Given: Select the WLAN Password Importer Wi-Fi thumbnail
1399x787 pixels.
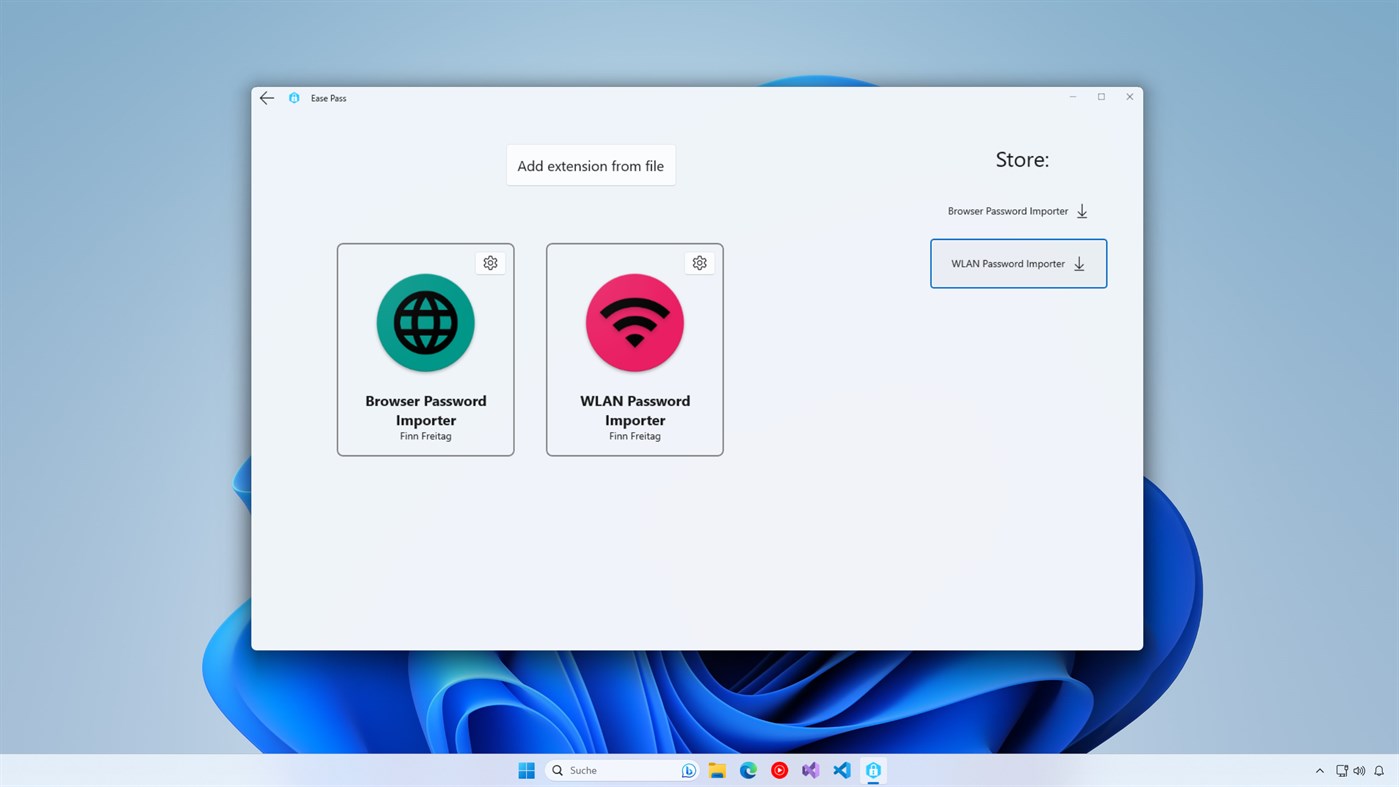Looking at the screenshot, I should pyautogui.click(x=634, y=322).
